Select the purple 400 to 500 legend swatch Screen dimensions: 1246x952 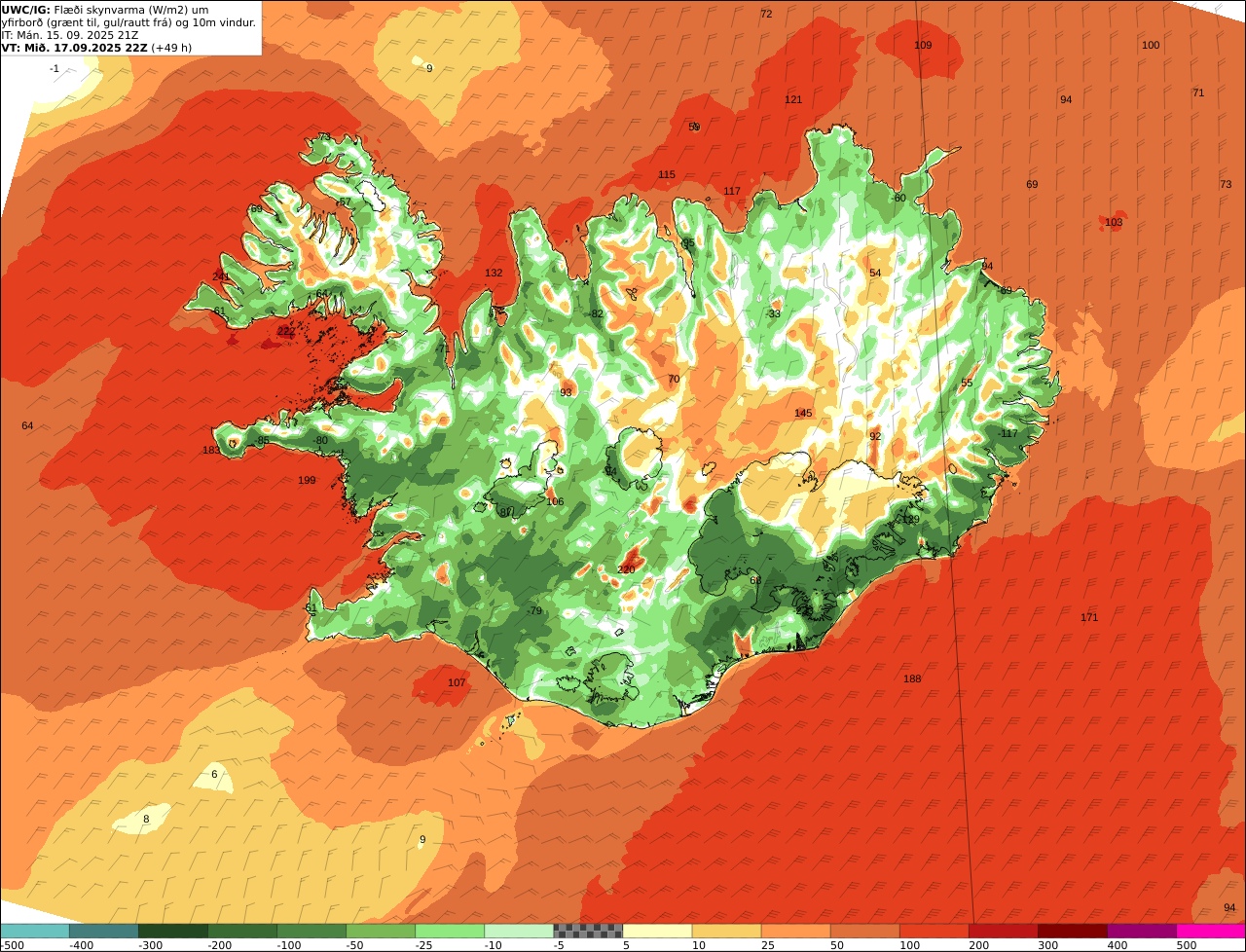click(1142, 931)
